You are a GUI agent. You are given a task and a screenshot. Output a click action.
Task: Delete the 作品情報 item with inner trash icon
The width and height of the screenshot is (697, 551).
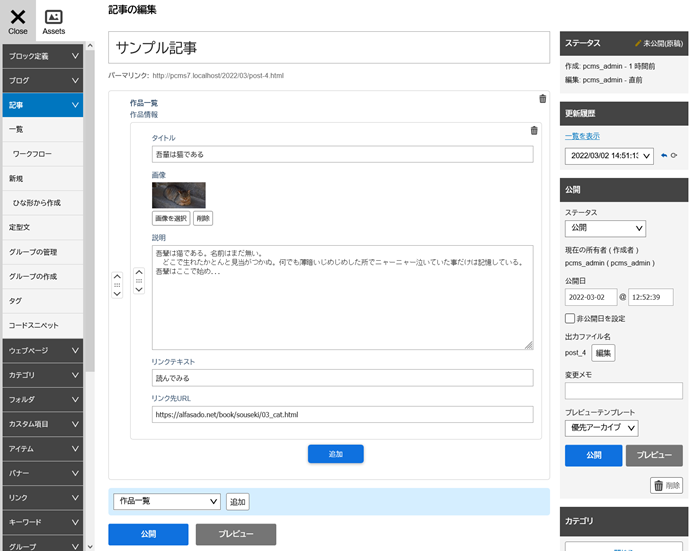[x=534, y=130]
